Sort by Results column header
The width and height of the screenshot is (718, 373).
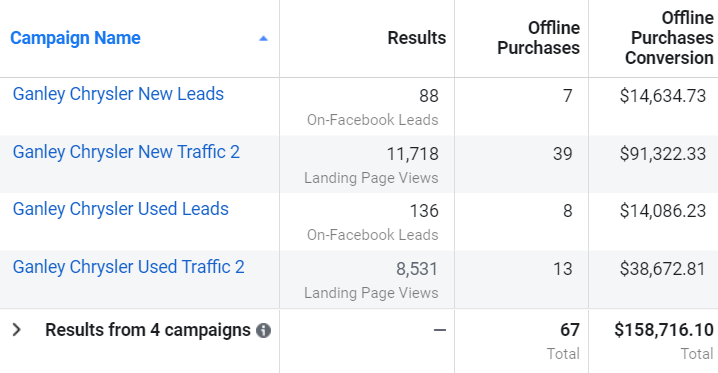[417, 38]
